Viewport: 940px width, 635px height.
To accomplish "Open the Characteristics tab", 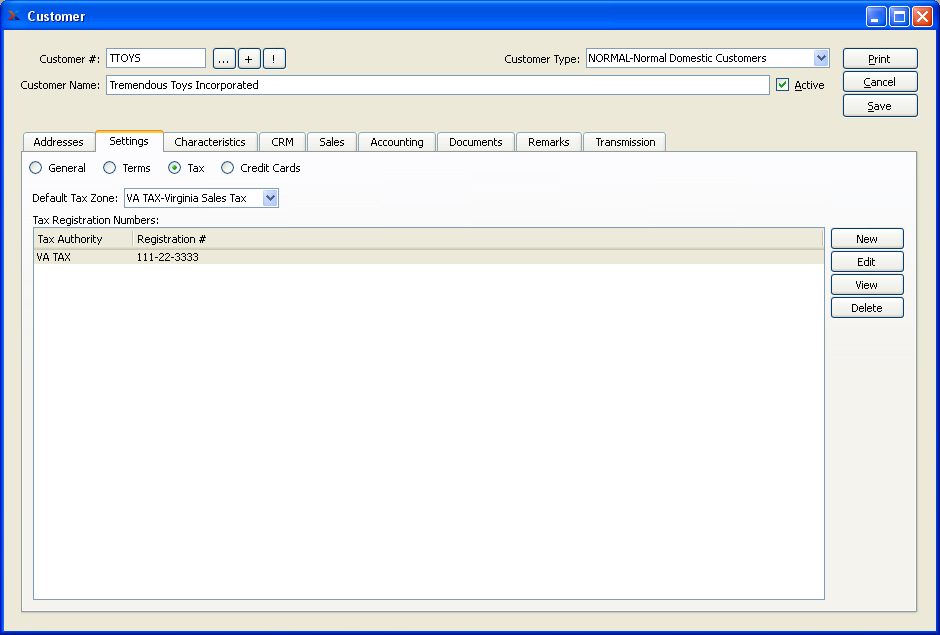I will point(210,142).
